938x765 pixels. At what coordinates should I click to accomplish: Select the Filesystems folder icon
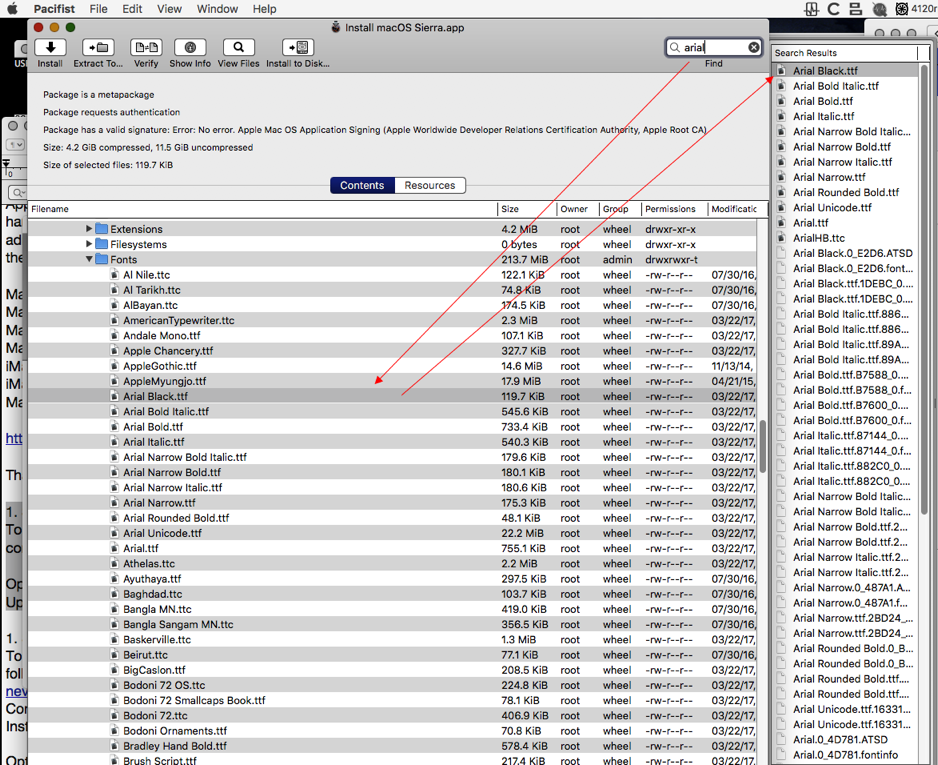101,244
